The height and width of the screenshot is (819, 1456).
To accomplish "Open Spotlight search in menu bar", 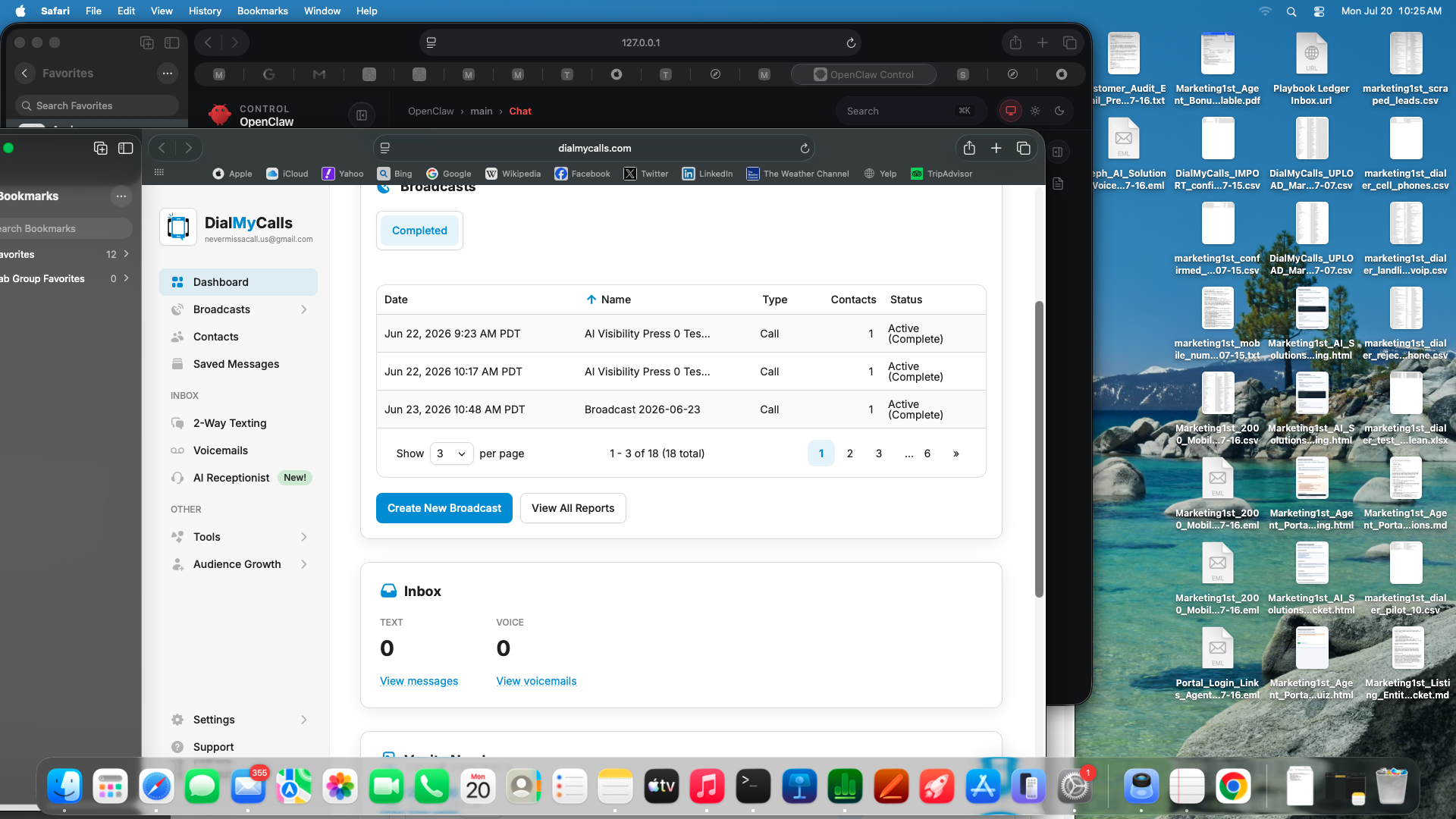I will (1291, 11).
